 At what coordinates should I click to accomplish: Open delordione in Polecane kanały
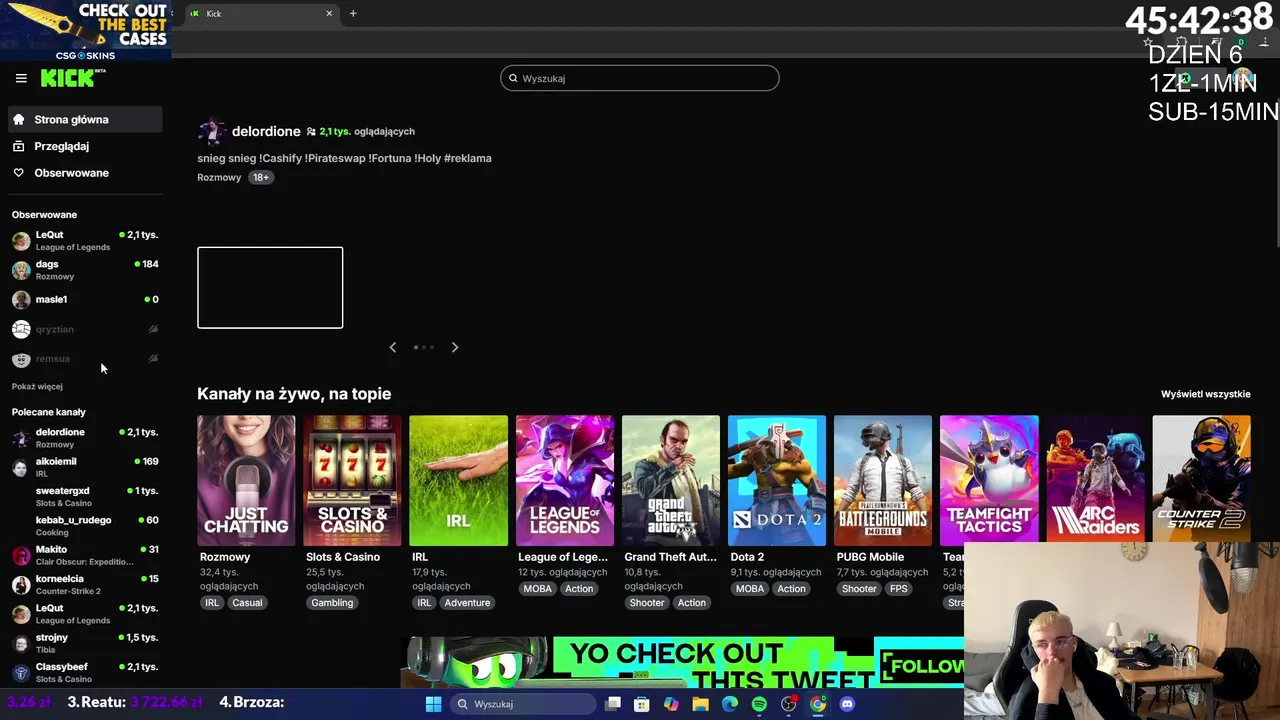coord(85,437)
